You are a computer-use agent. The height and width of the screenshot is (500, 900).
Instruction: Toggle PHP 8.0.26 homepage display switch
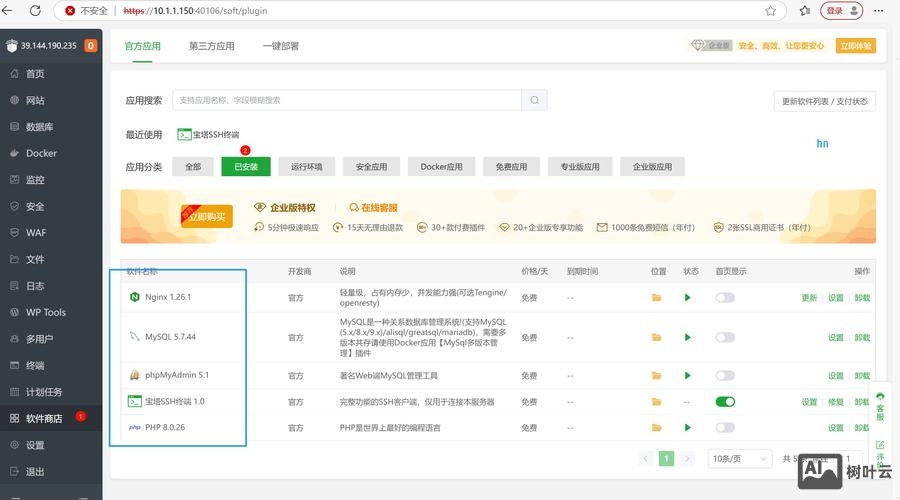[725, 428]
